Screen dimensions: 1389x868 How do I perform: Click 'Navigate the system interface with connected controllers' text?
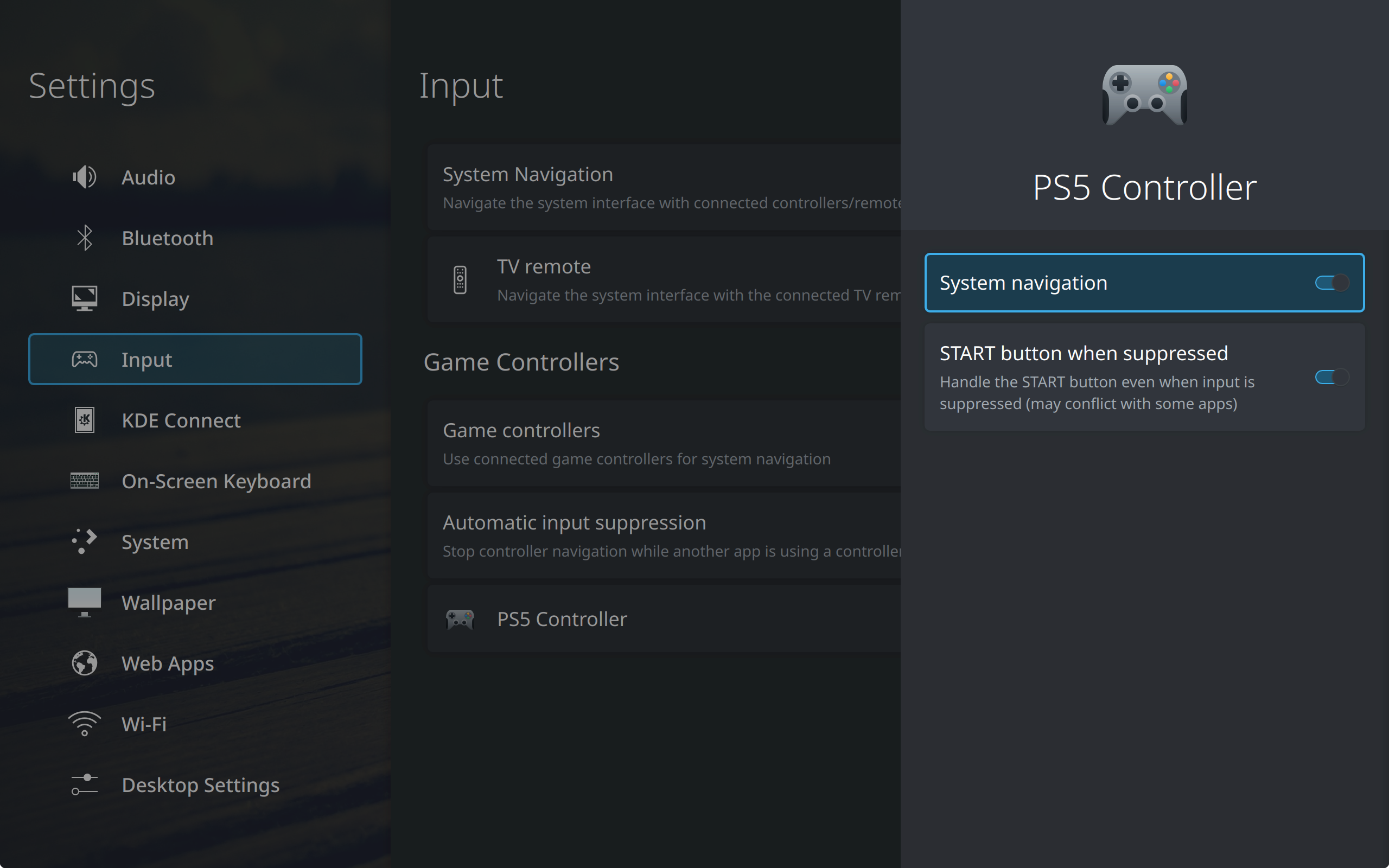[x=672, y=203]
